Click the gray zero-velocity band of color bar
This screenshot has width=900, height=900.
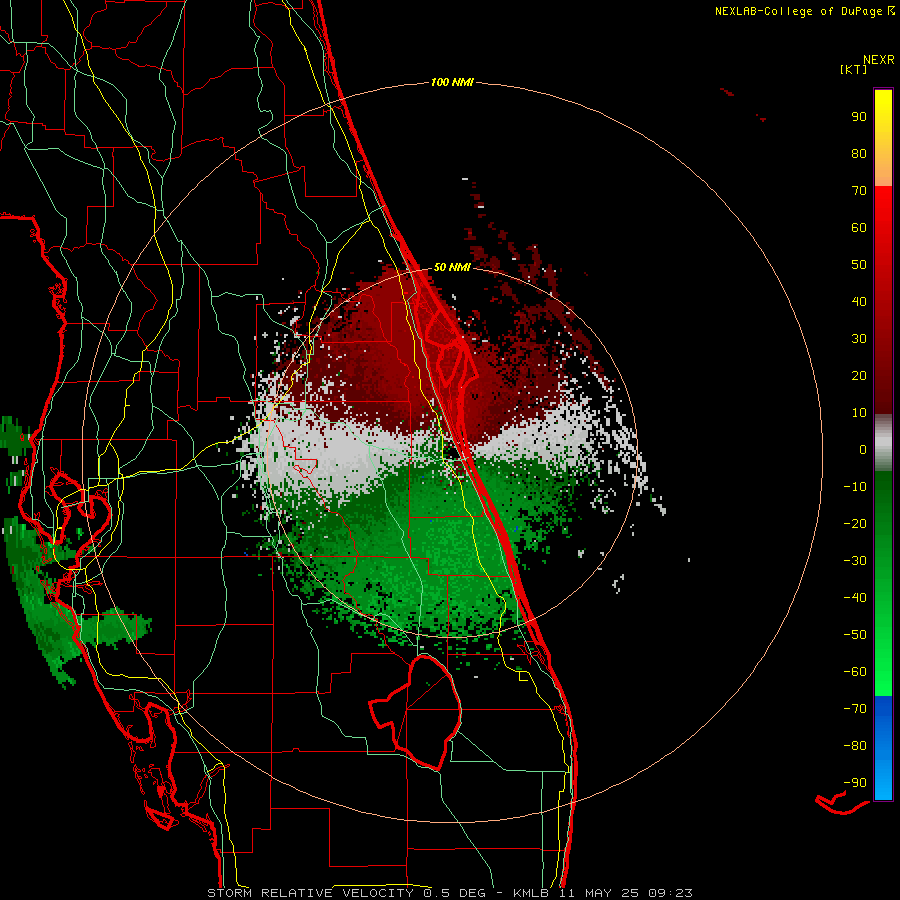(x=883, y=443)
